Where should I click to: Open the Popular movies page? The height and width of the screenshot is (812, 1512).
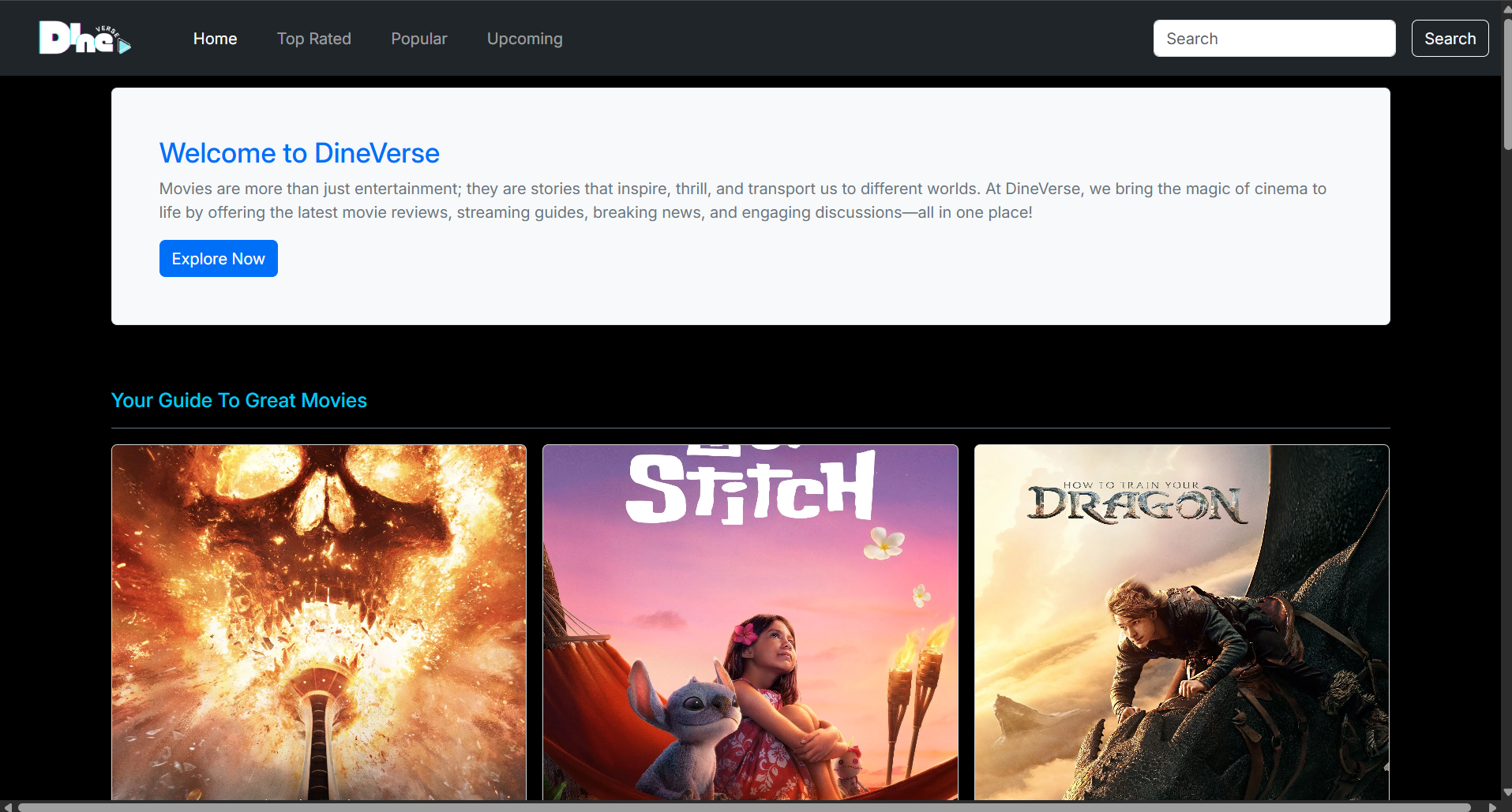point(419,39)
